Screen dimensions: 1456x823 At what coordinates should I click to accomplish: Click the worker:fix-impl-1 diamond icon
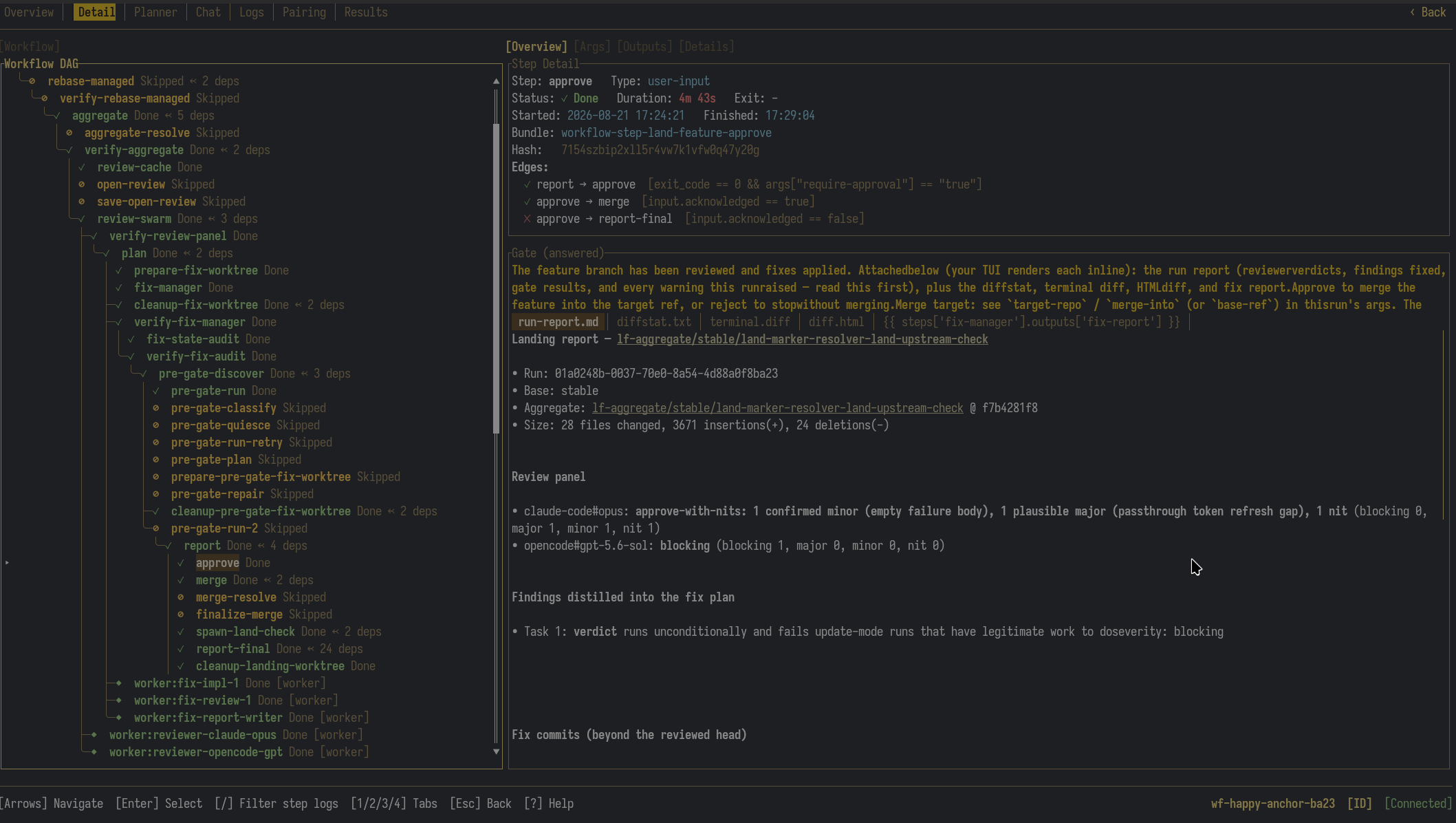click(119, 683)
